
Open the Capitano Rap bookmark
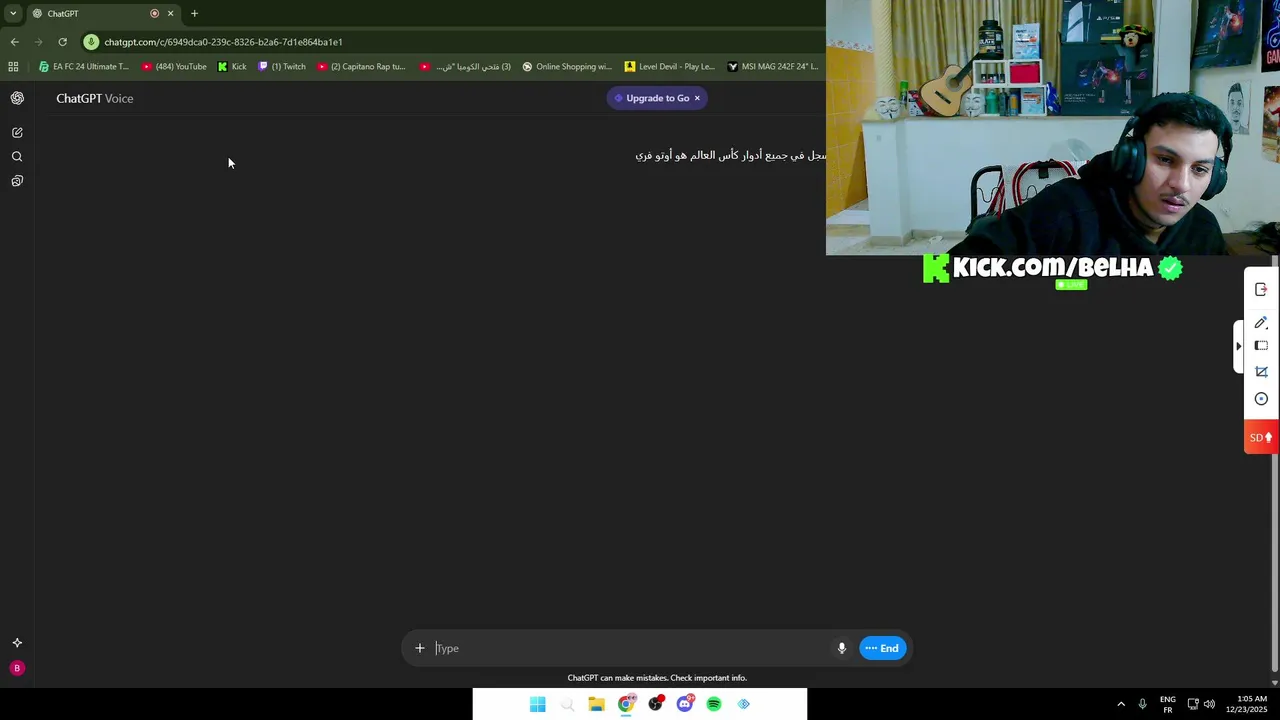coord(361,67)
